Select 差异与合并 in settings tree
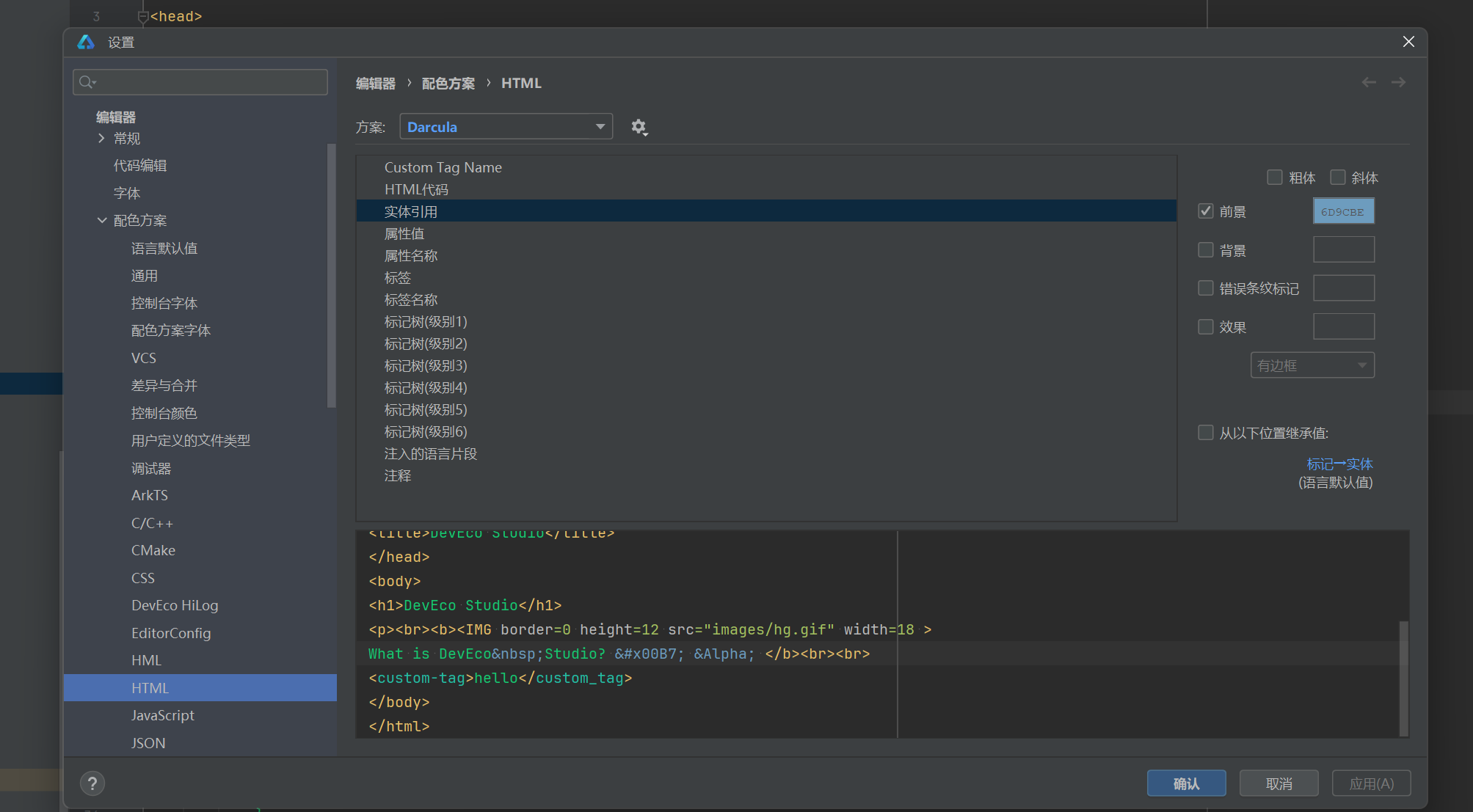The width and height of the screenshot is (1473, 812). click(164, 385)
